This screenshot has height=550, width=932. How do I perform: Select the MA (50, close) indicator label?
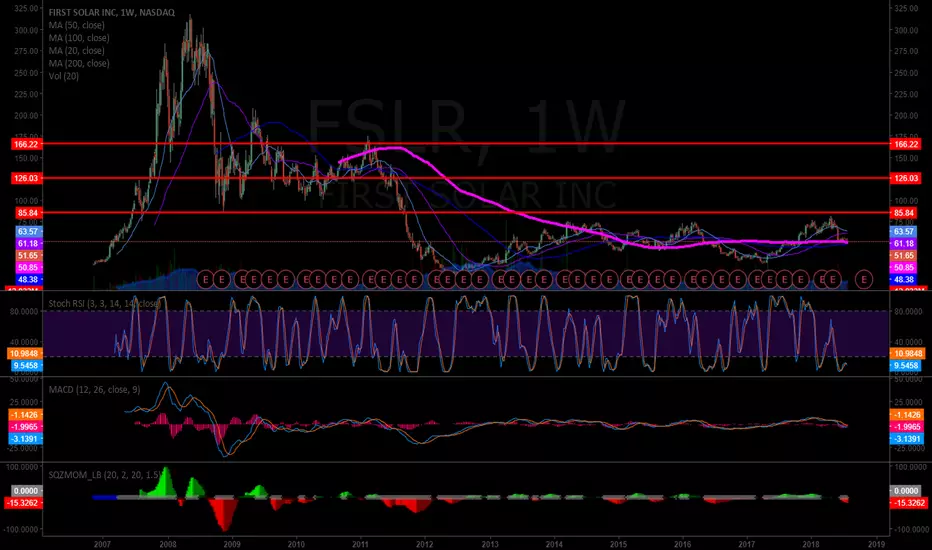(77, 25)
